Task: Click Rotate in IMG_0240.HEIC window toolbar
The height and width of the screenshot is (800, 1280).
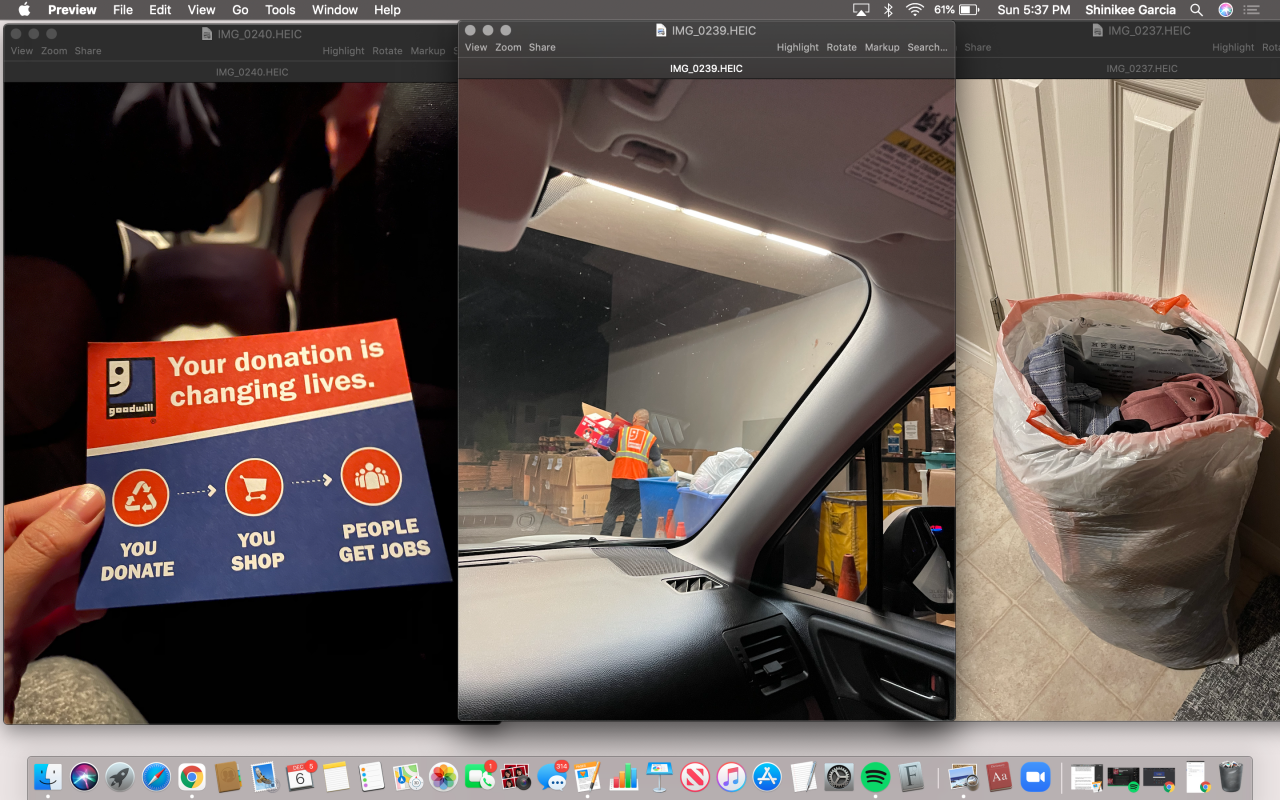Action: click(x=387, y=51)
